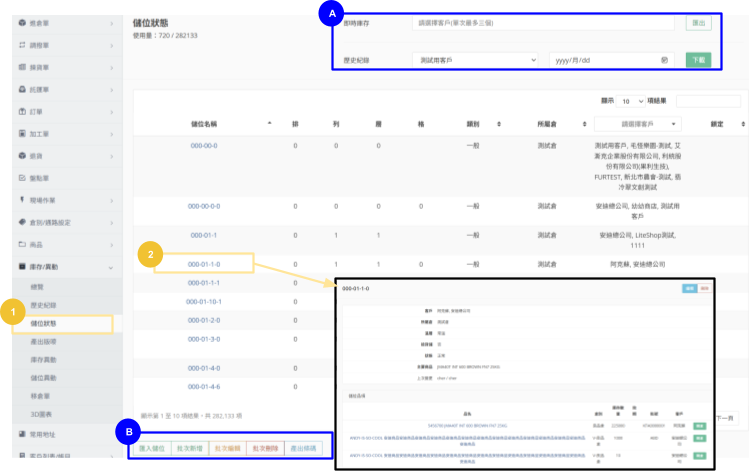
Task: Open storage location link 000-01-3-0
Action: (204, 339)
